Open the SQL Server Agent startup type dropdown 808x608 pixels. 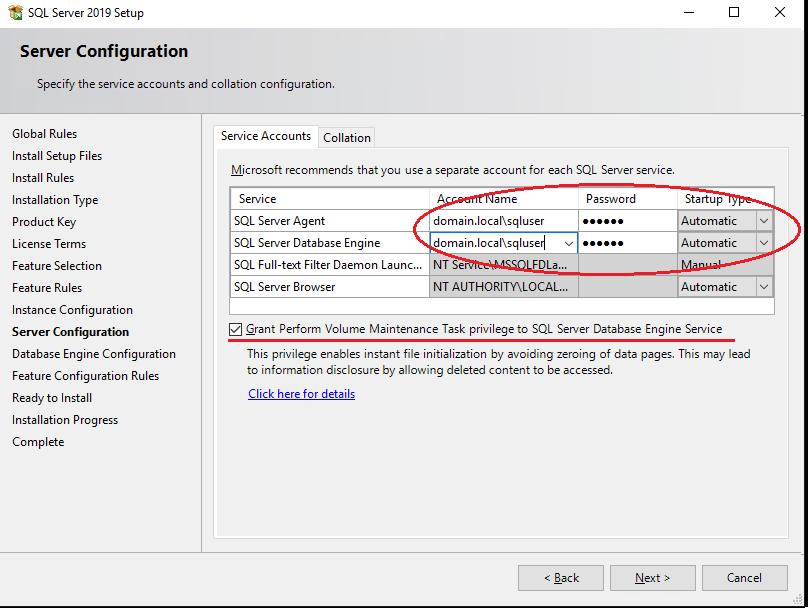[x=764, y=220]
